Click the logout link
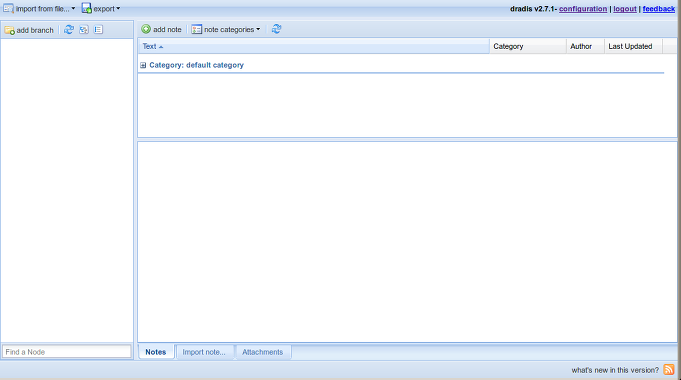 click(625, 9)
